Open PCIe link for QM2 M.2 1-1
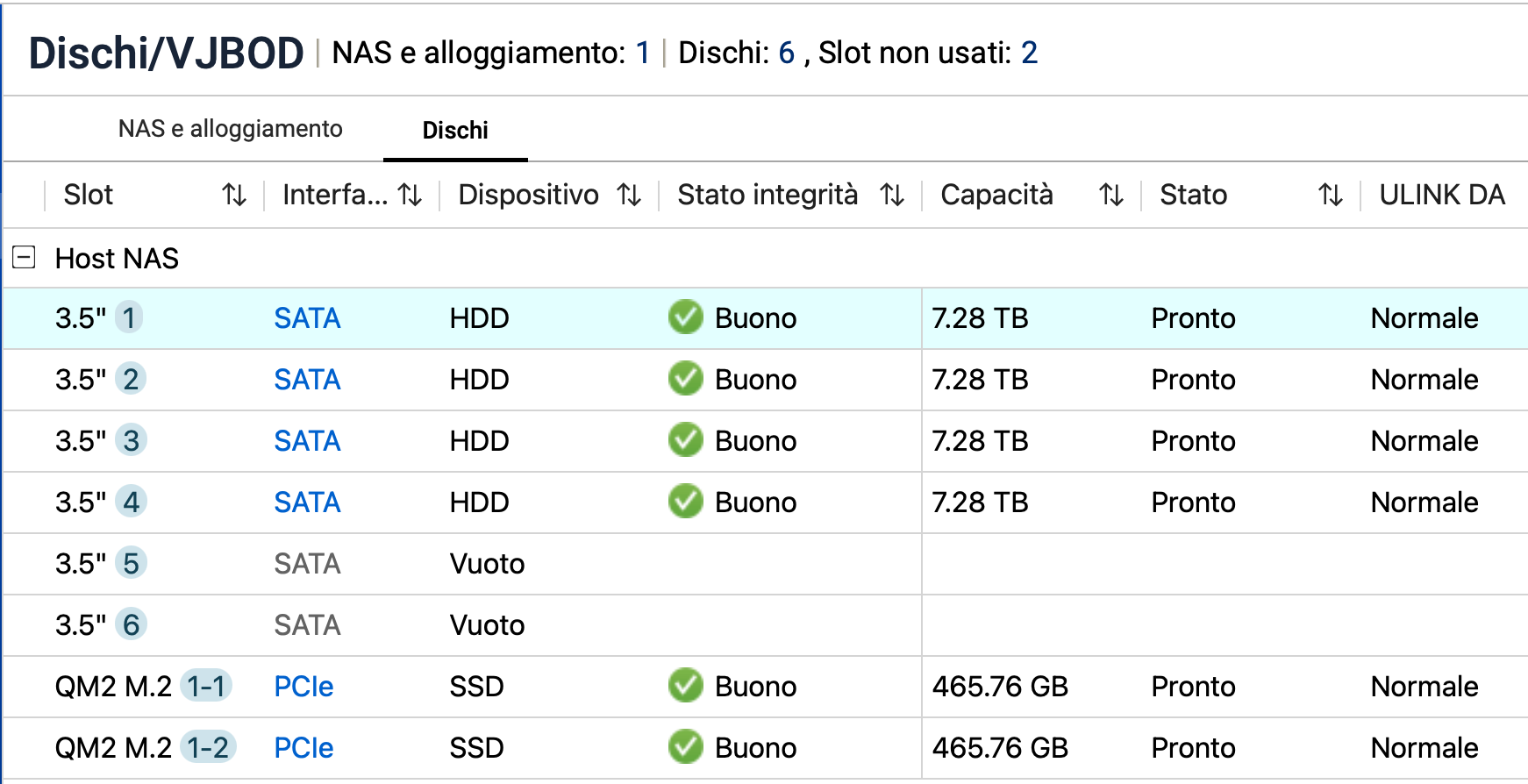Image resolution: width=1528 pixels, height=784 pixels. pyautogui.click(x=303, y=687)
